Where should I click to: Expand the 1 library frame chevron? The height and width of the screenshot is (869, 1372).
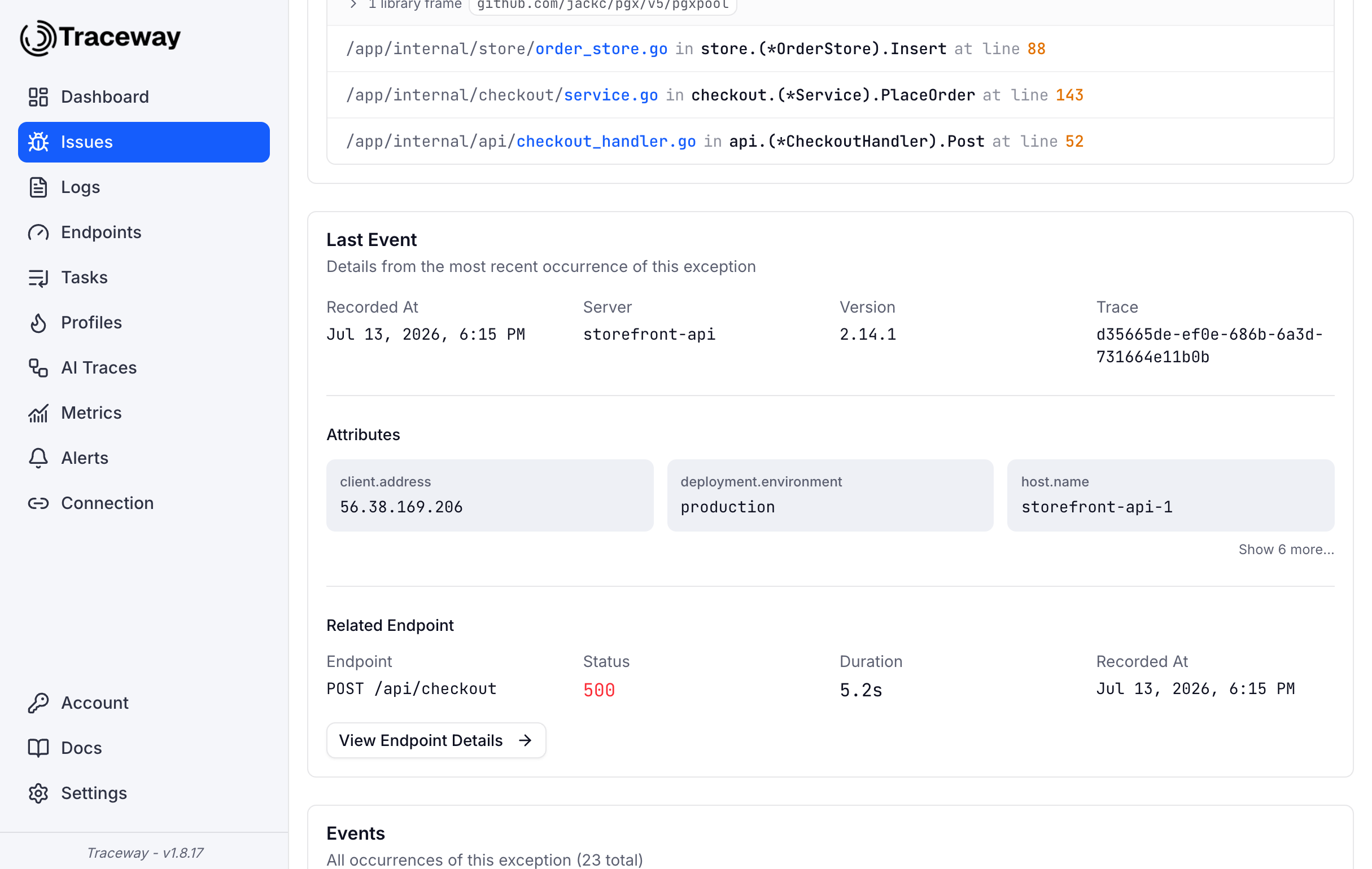[353, 5]
